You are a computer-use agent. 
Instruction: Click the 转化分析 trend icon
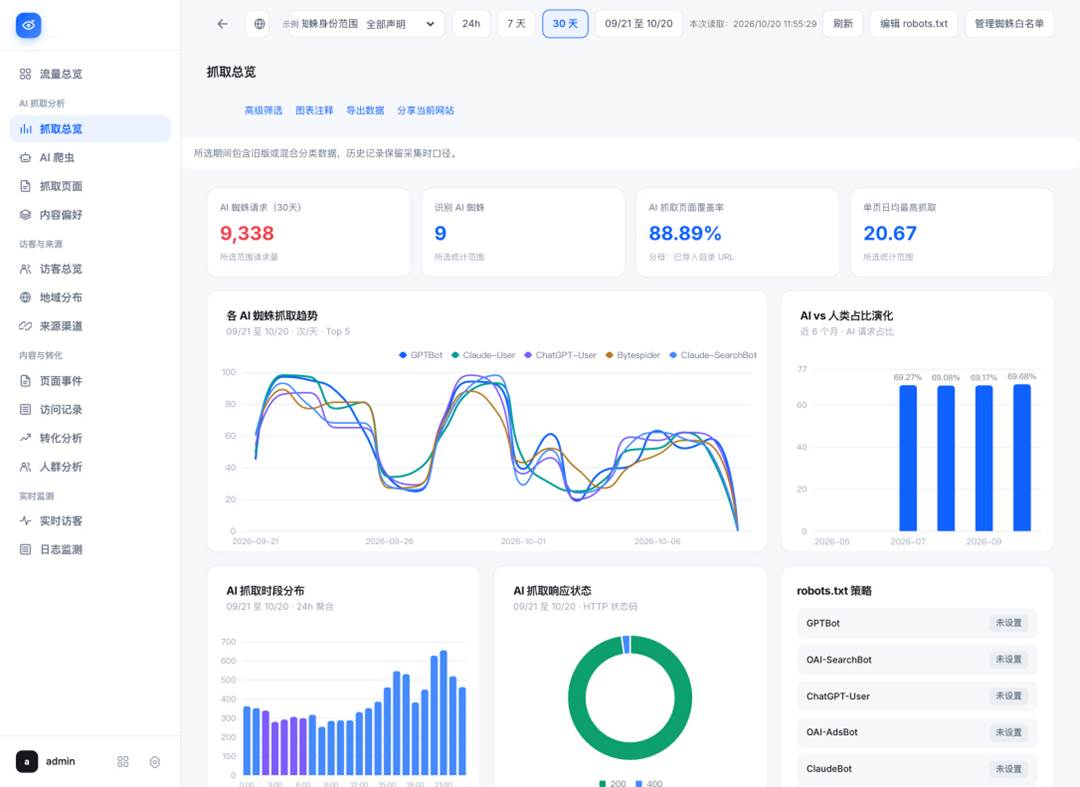coord(25,438)
